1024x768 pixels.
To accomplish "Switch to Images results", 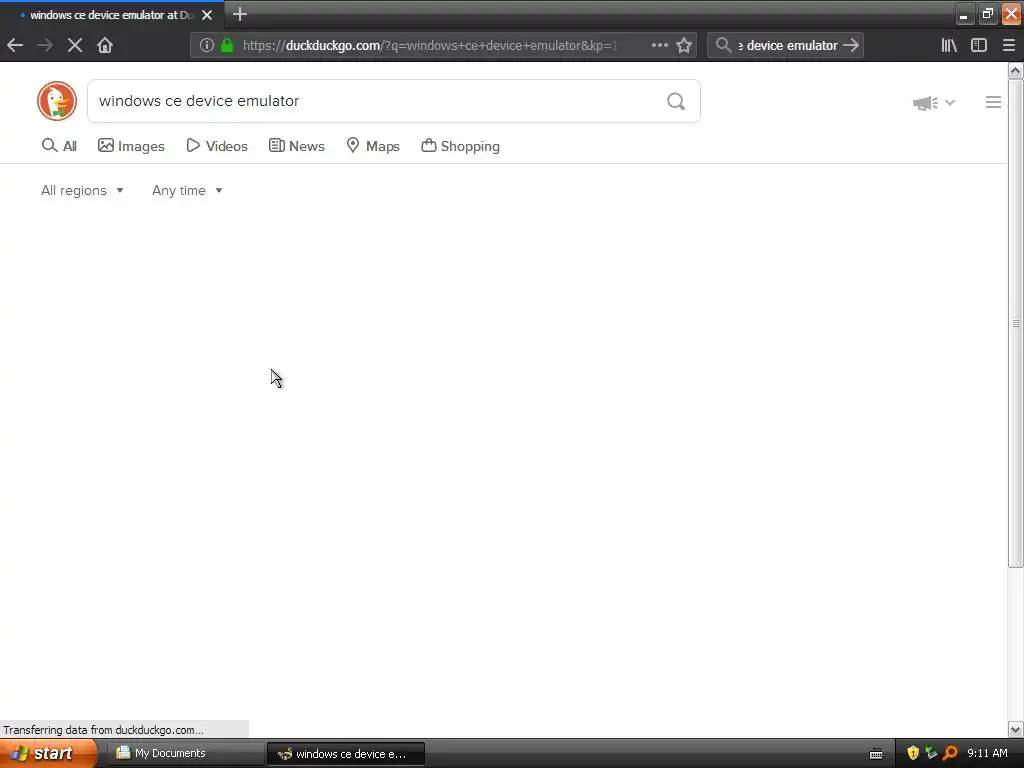I will click(131, 146).
